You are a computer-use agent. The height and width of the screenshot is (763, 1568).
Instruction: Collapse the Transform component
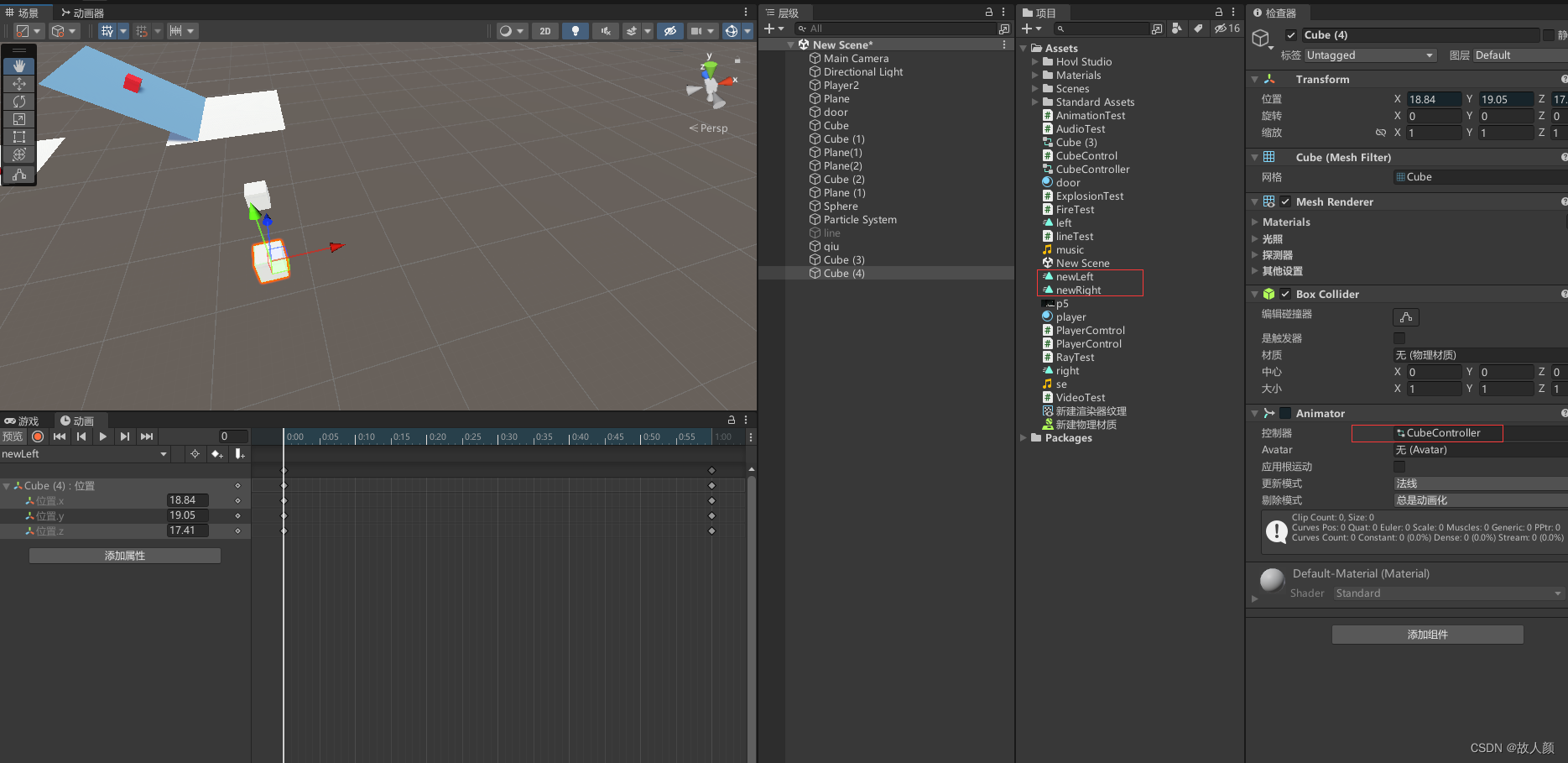coord(1255,80)
